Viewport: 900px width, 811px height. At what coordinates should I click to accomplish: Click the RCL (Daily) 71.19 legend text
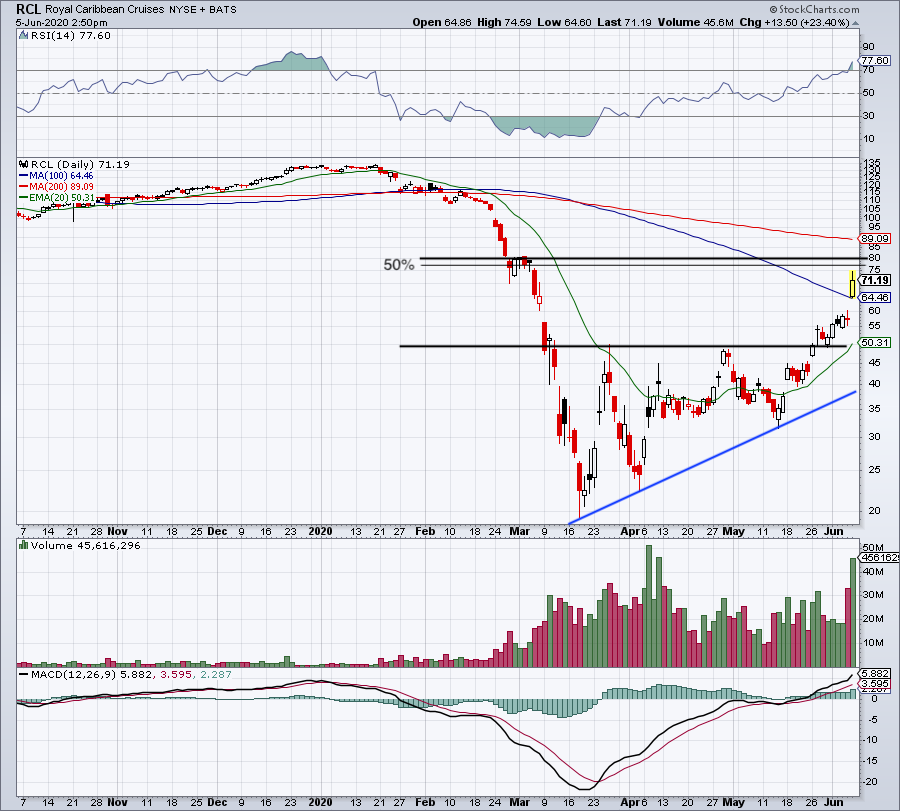click(80, 164)
